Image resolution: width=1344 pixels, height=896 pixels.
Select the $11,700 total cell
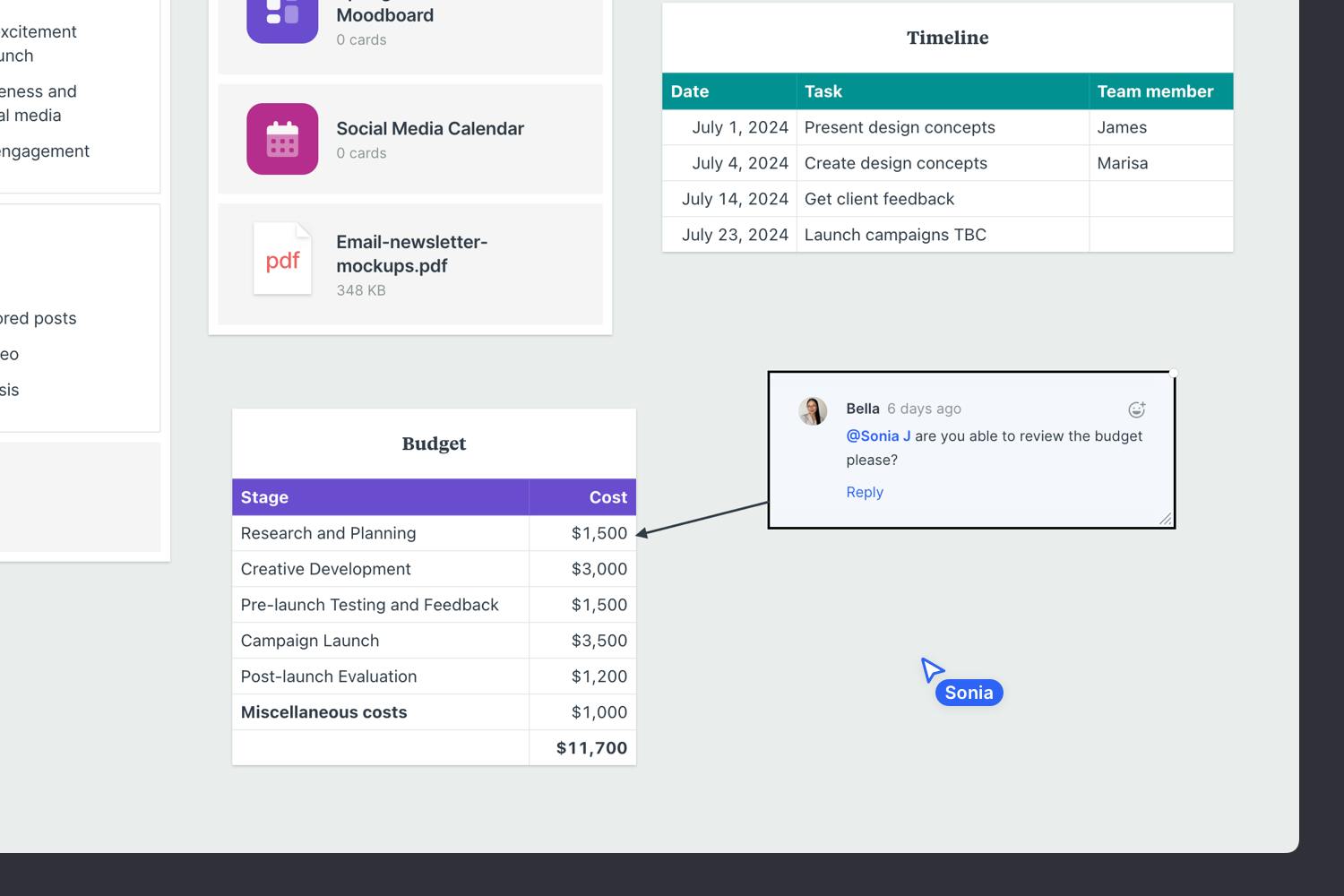(591, 748)
